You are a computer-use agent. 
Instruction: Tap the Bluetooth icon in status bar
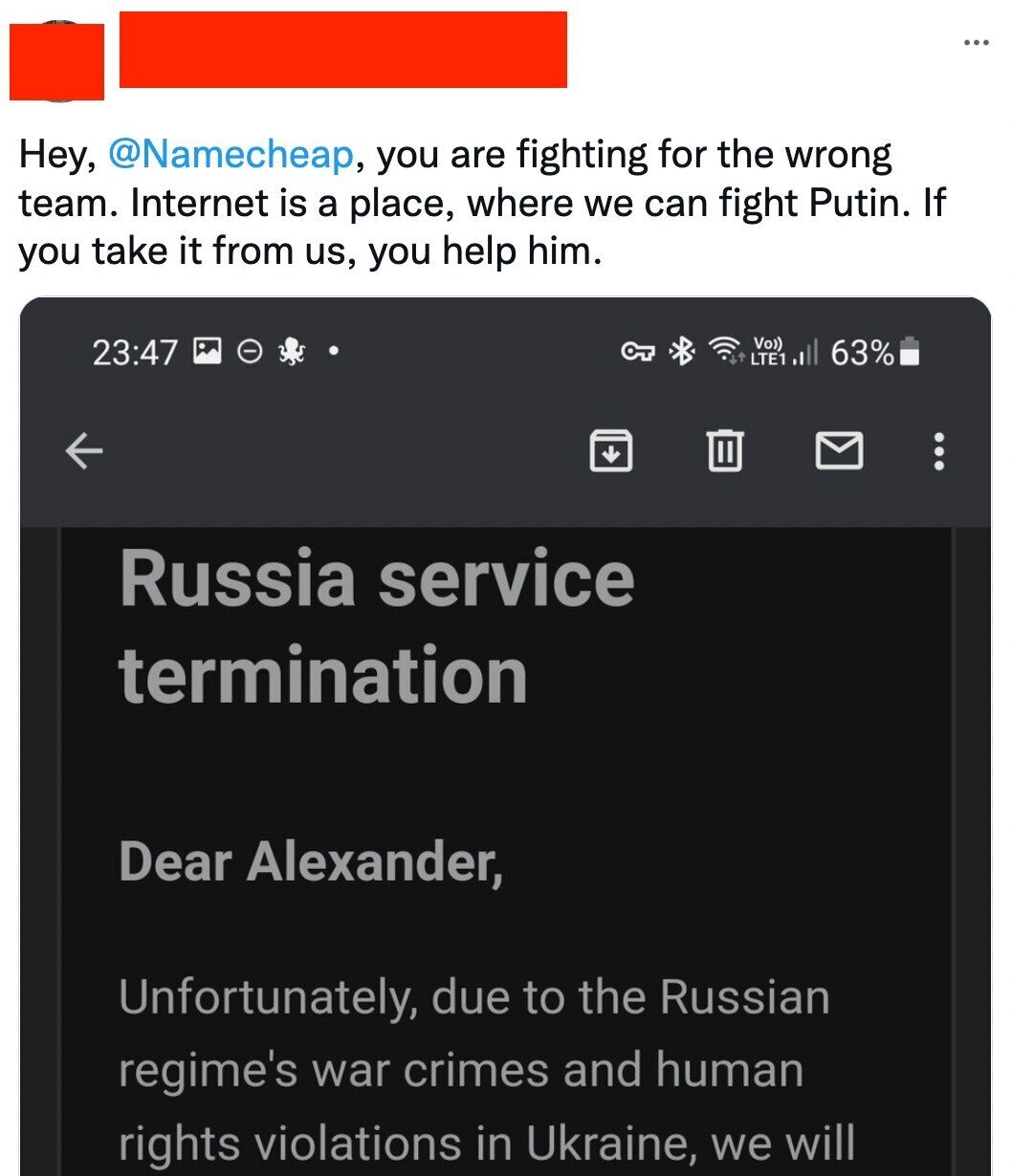click(x=681, y=353)
